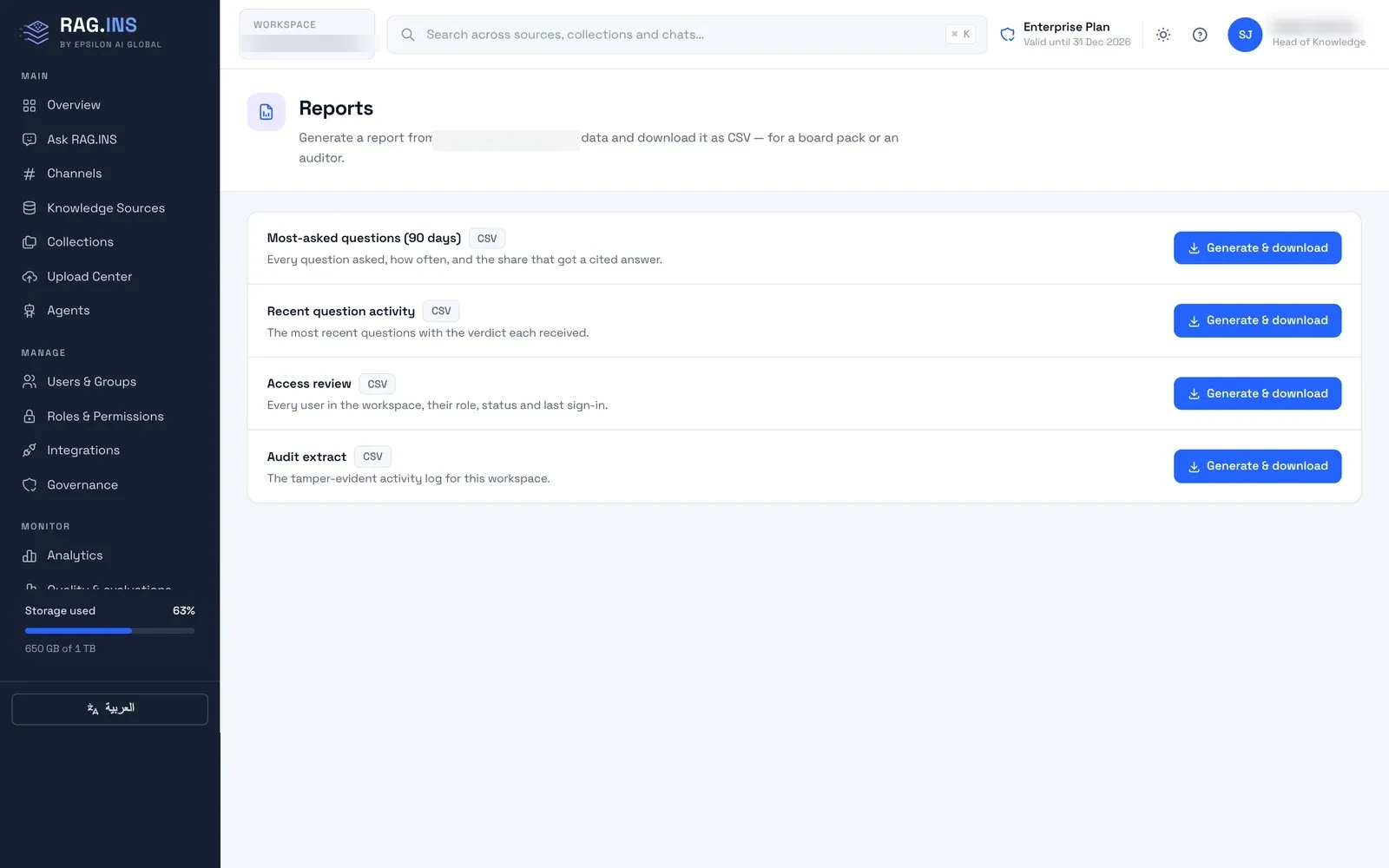Click the Agents robot icon

[x=30, y=311]
